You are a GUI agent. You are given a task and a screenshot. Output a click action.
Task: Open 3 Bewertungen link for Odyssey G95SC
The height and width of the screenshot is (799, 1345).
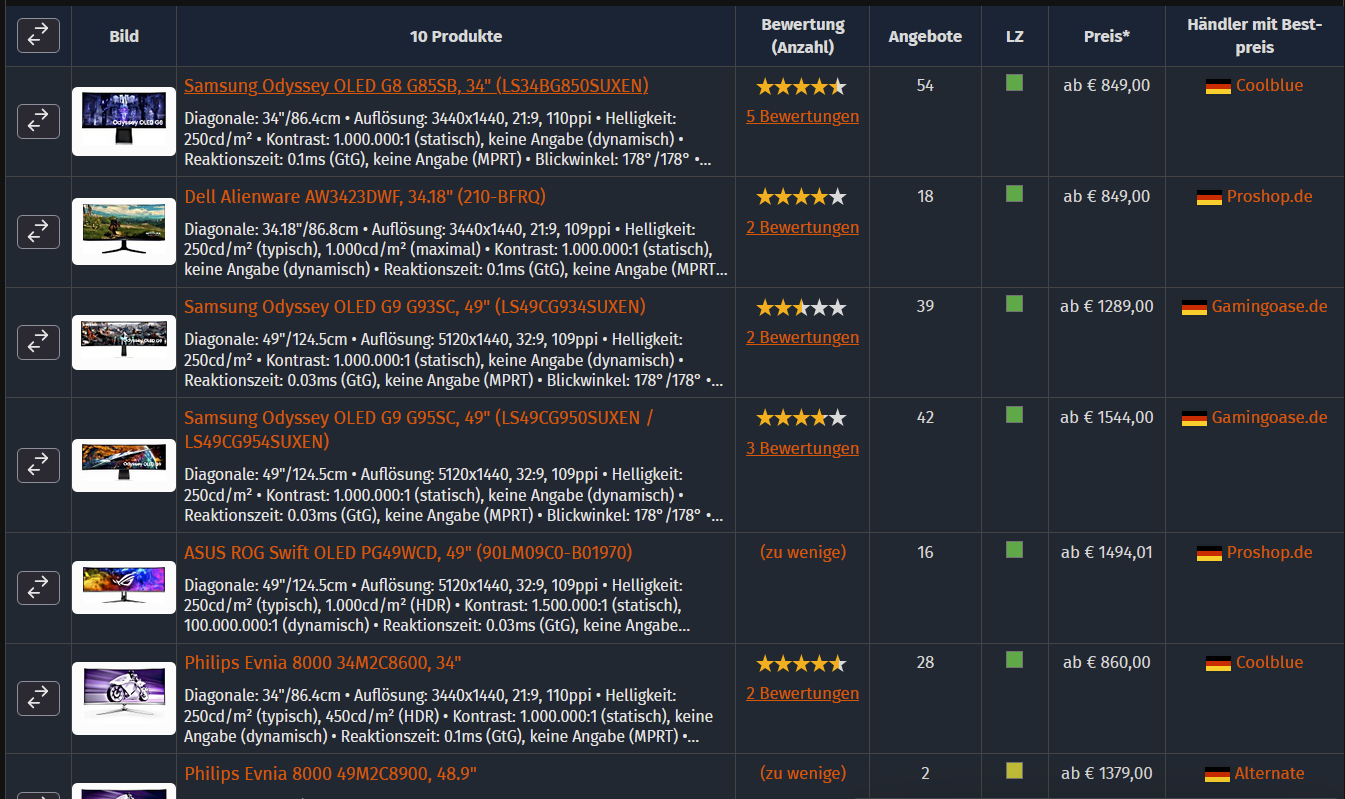pos(802,448)
